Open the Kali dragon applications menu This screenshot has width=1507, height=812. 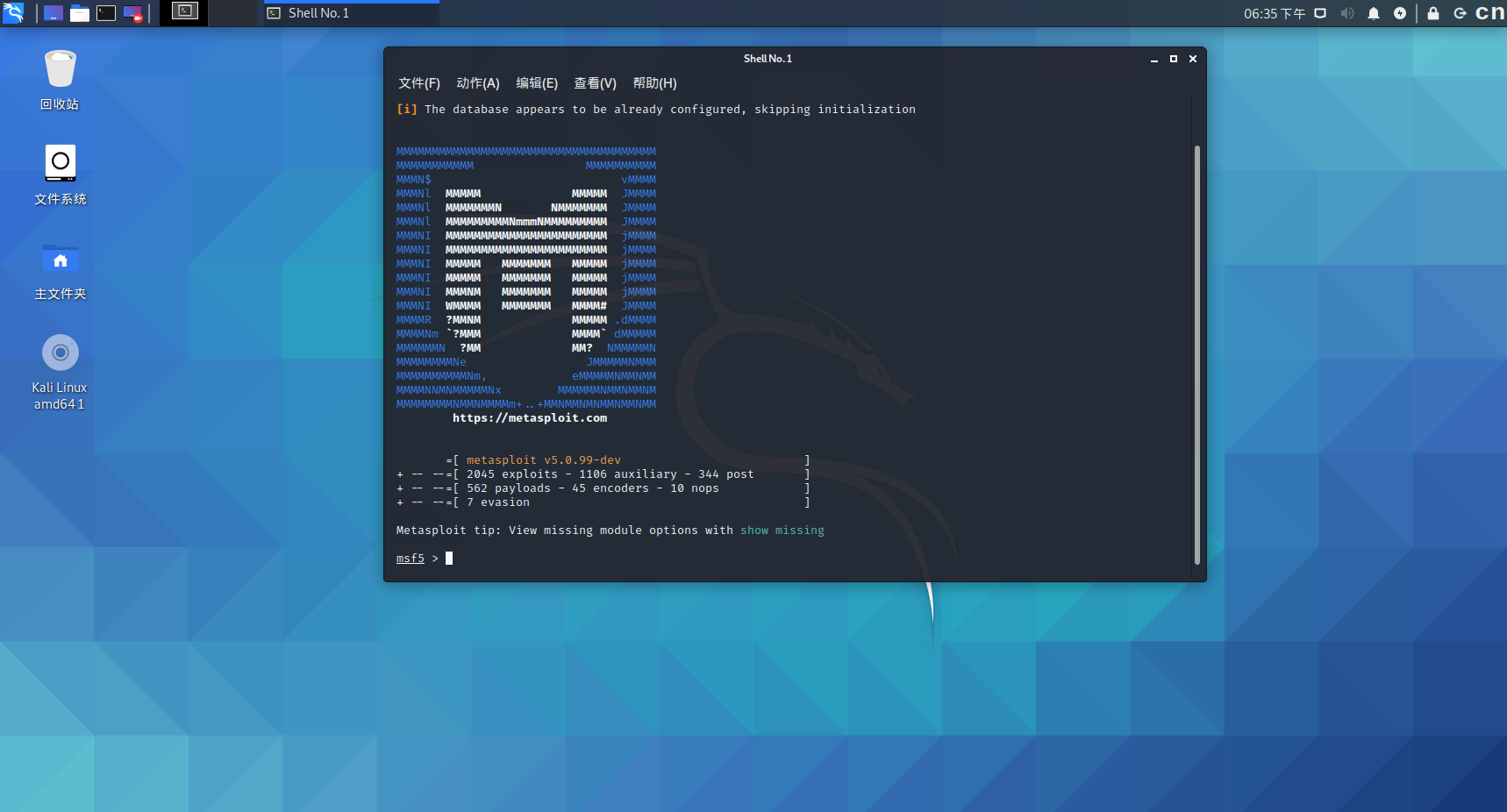(13, 13)
